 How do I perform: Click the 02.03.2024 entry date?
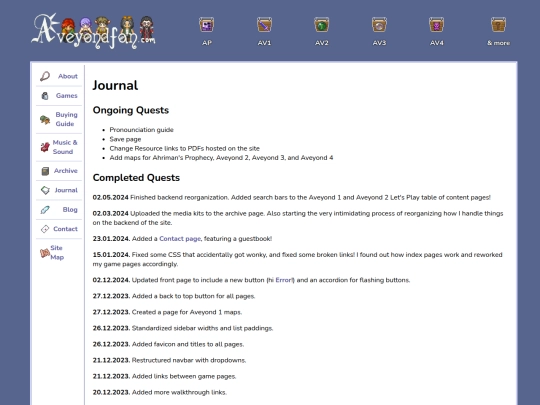coord(111,214)
